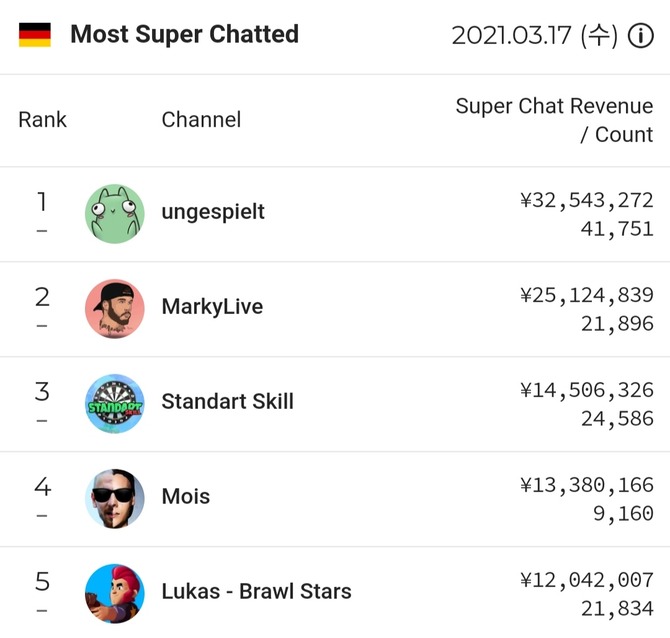This screenshot has height=638, width=670.
Task: Click the Rank column header
Action: (x=42, y=120)
